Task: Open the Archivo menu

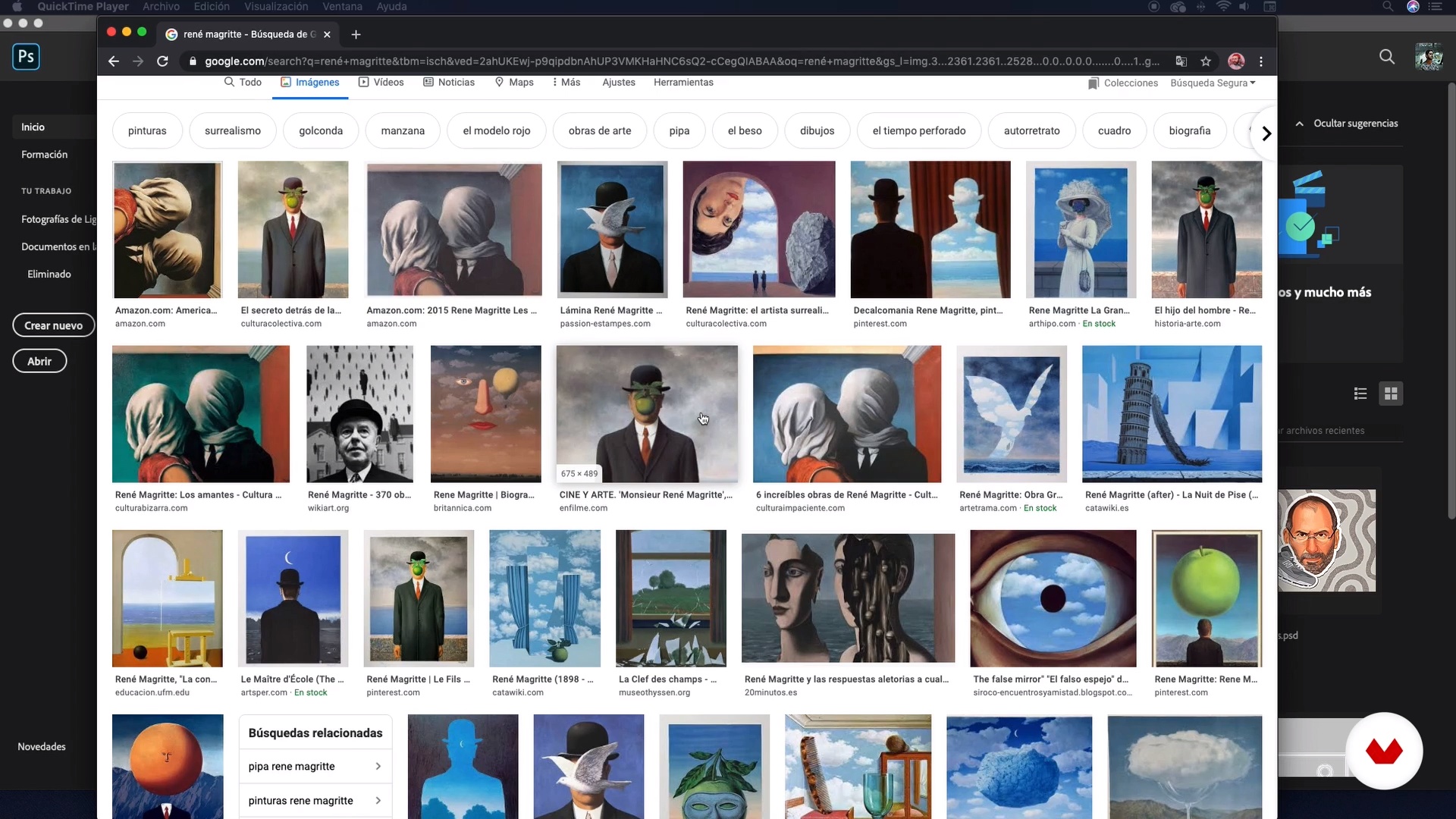Action: coord(161,7)
